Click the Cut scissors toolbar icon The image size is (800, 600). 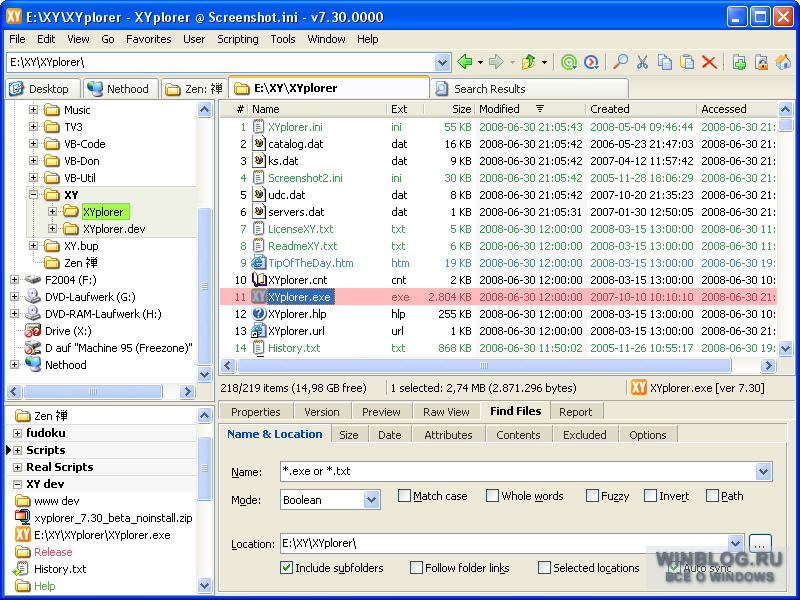(642, 62)
